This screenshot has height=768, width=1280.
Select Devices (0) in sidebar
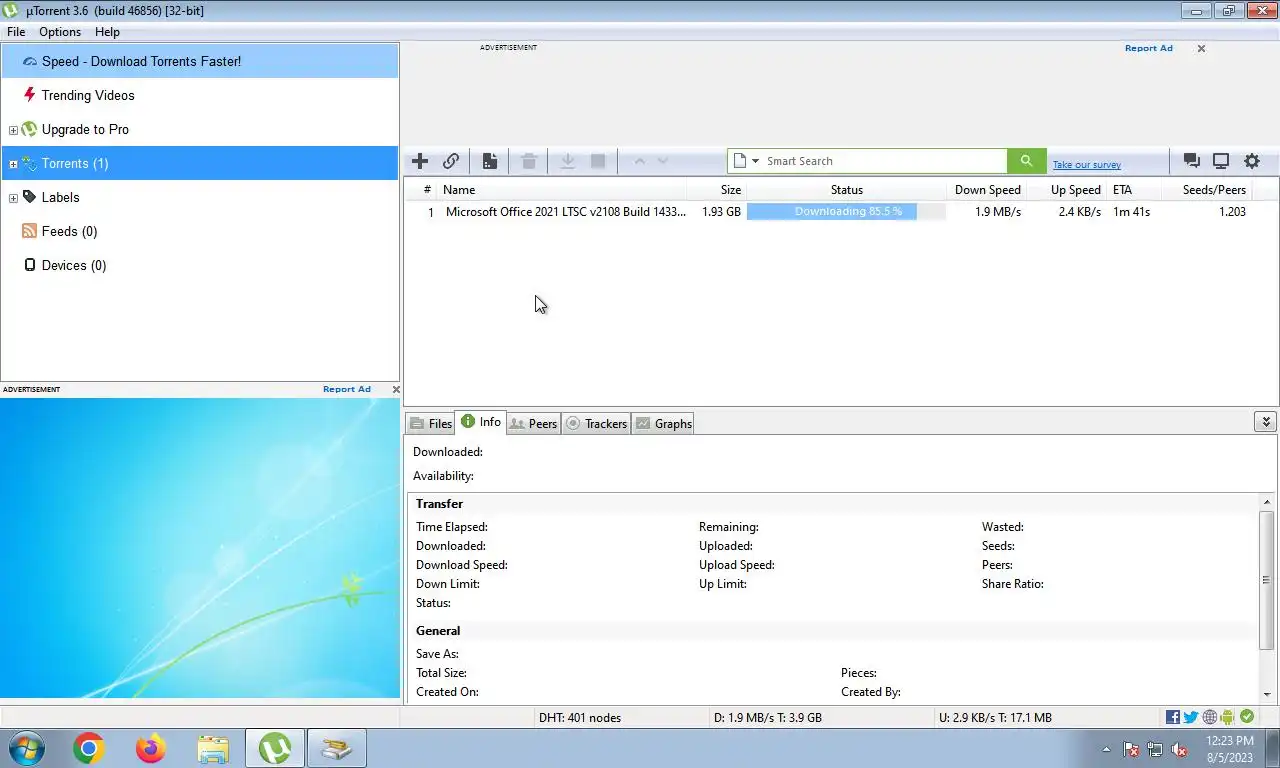click(200, 265)
